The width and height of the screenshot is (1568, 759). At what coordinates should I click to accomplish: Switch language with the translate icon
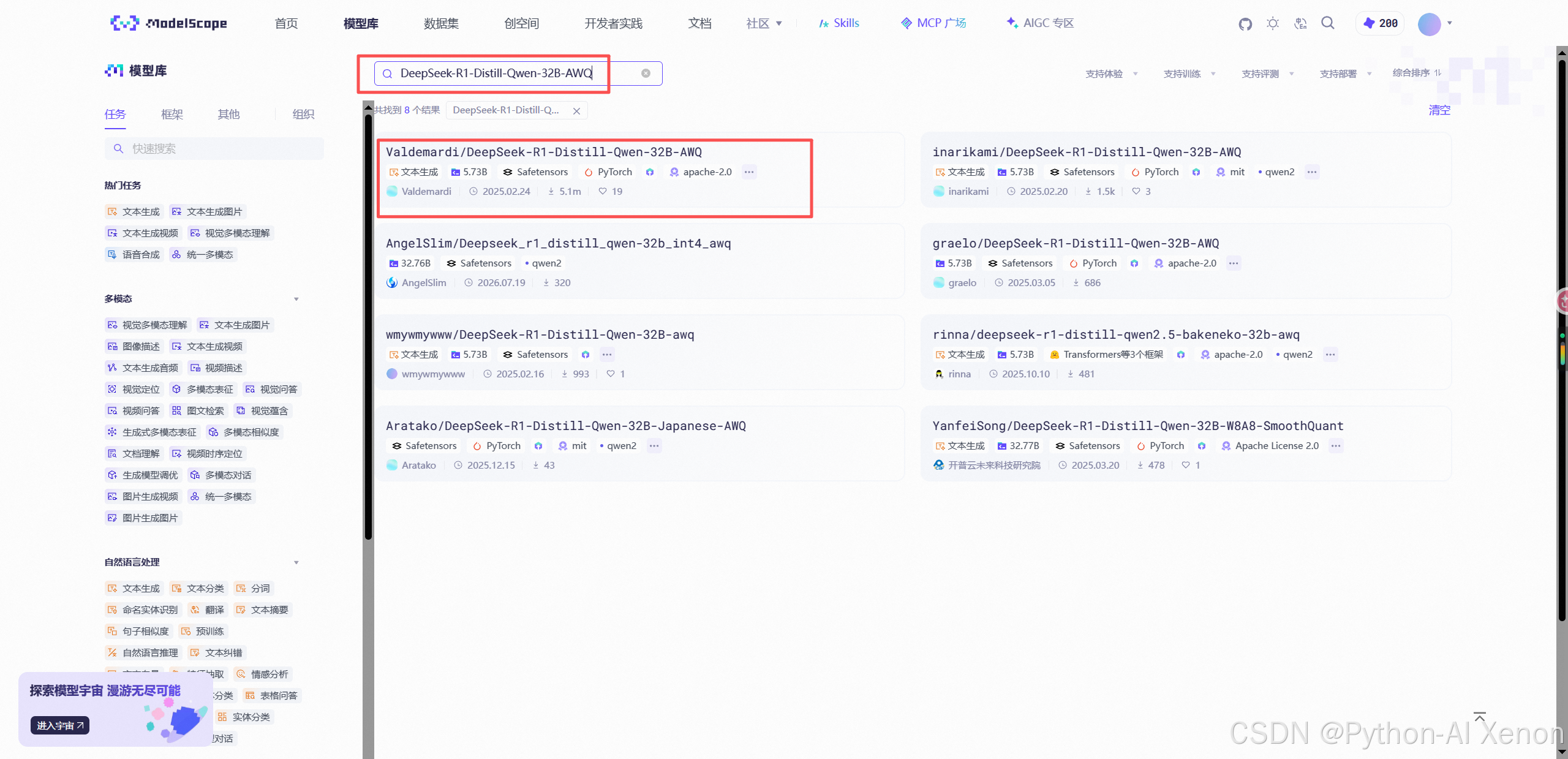click(1300, 24)
